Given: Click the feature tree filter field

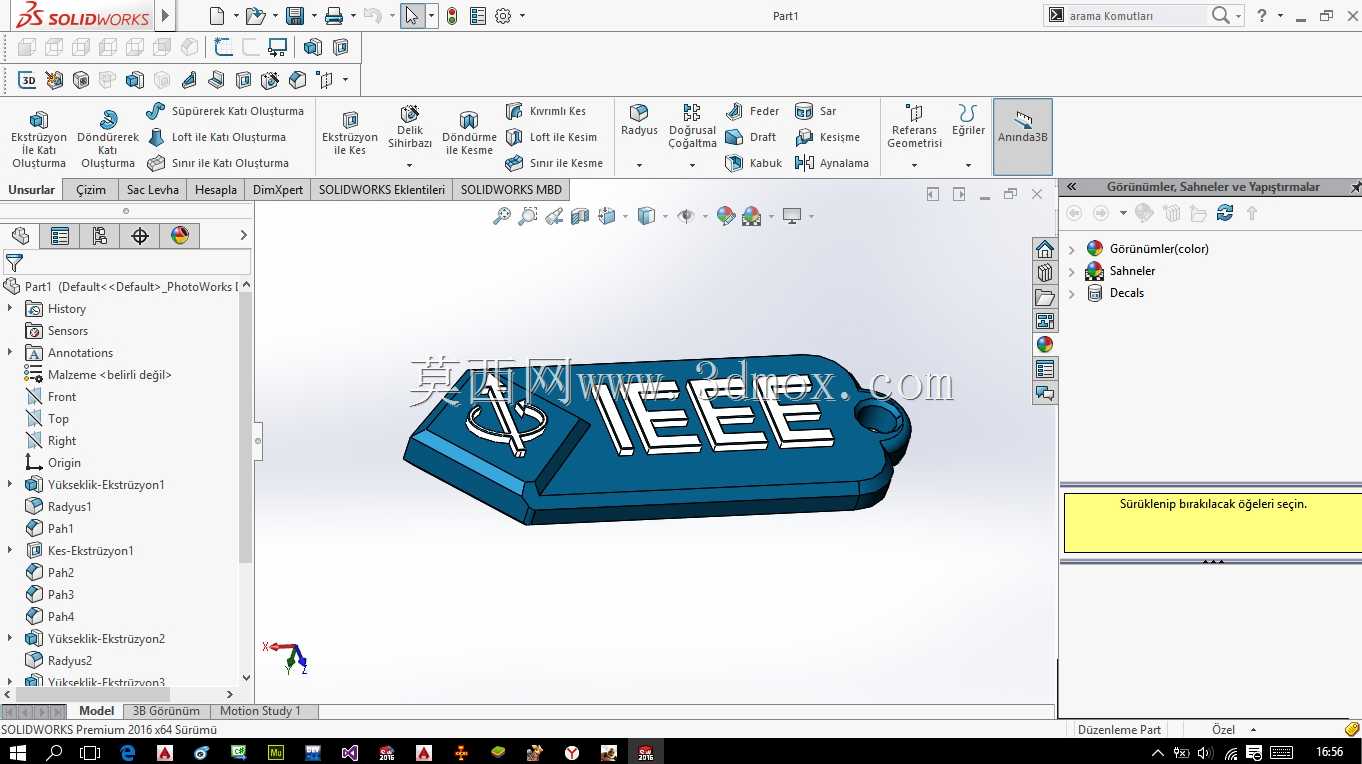Looking at the screenshot, I should click(x=126, y=262).
